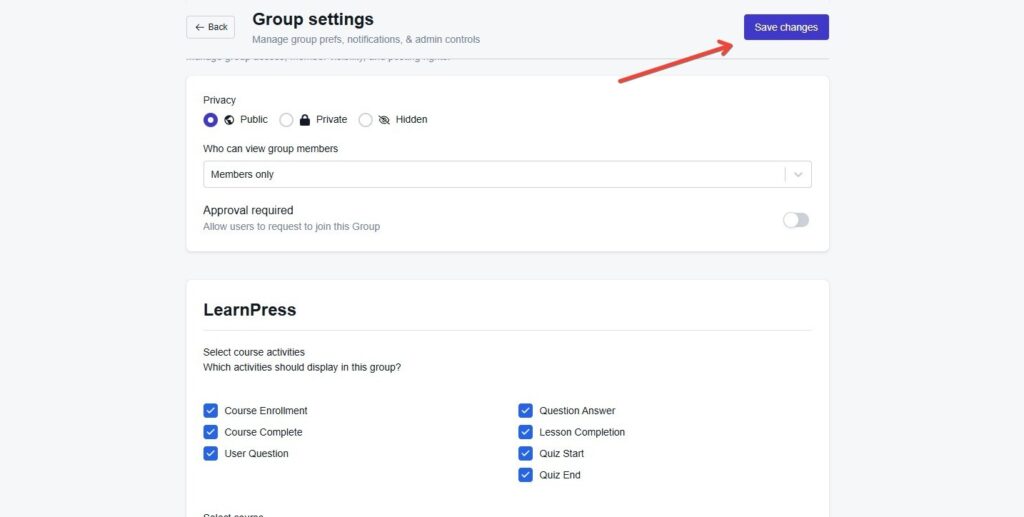Click the Group settings heading
The image size is (1024, 517).
pyautogui.click(x=313, y=19)
